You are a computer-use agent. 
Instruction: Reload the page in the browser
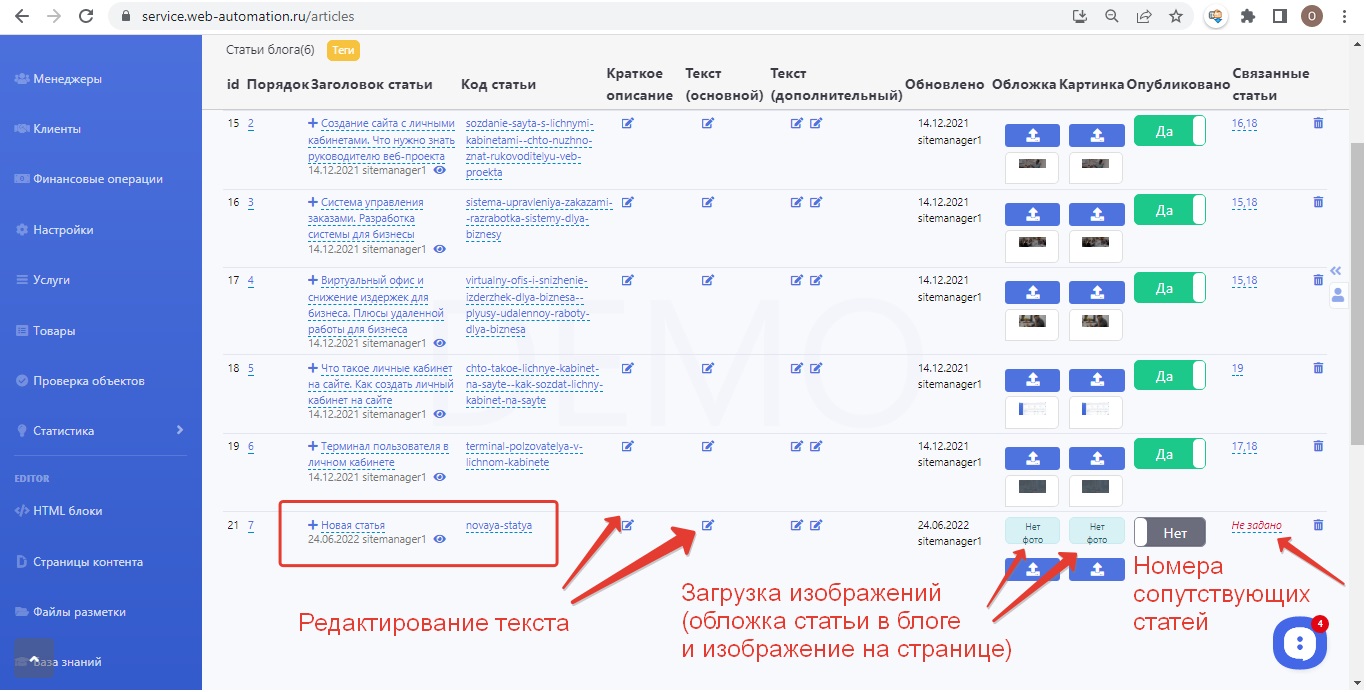tap(86, 16)
